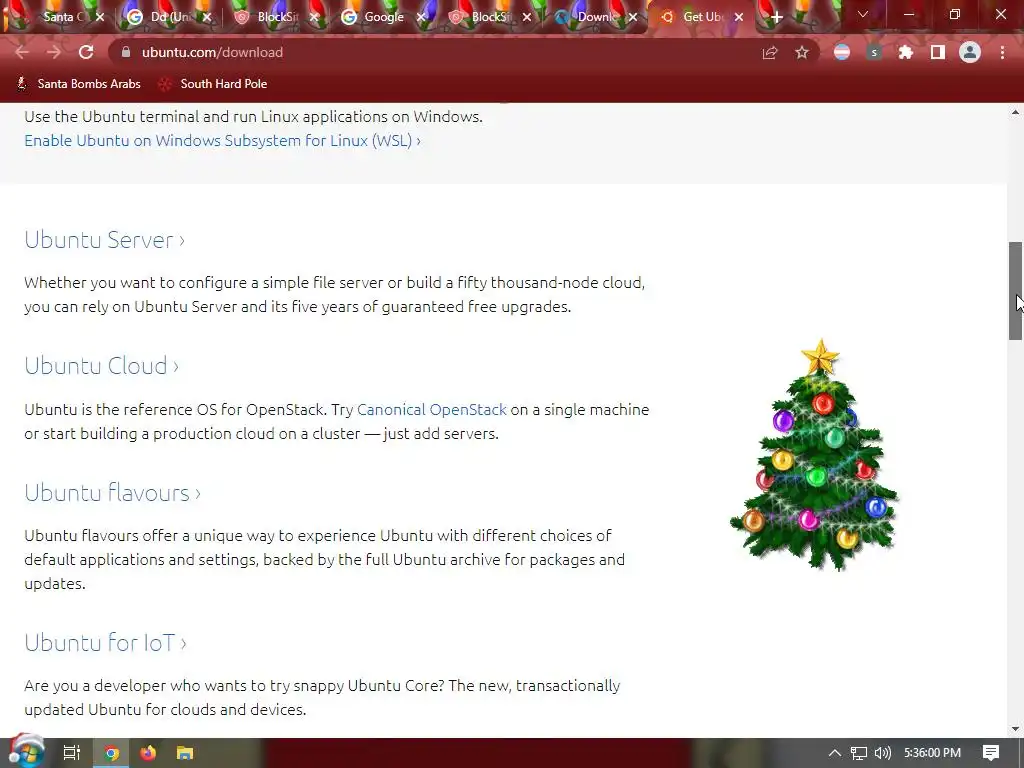Open Santa Bombs Arabs bookmark
Image resolution: width=1024 pixels, height=768 pixels.
click(78, 84)
